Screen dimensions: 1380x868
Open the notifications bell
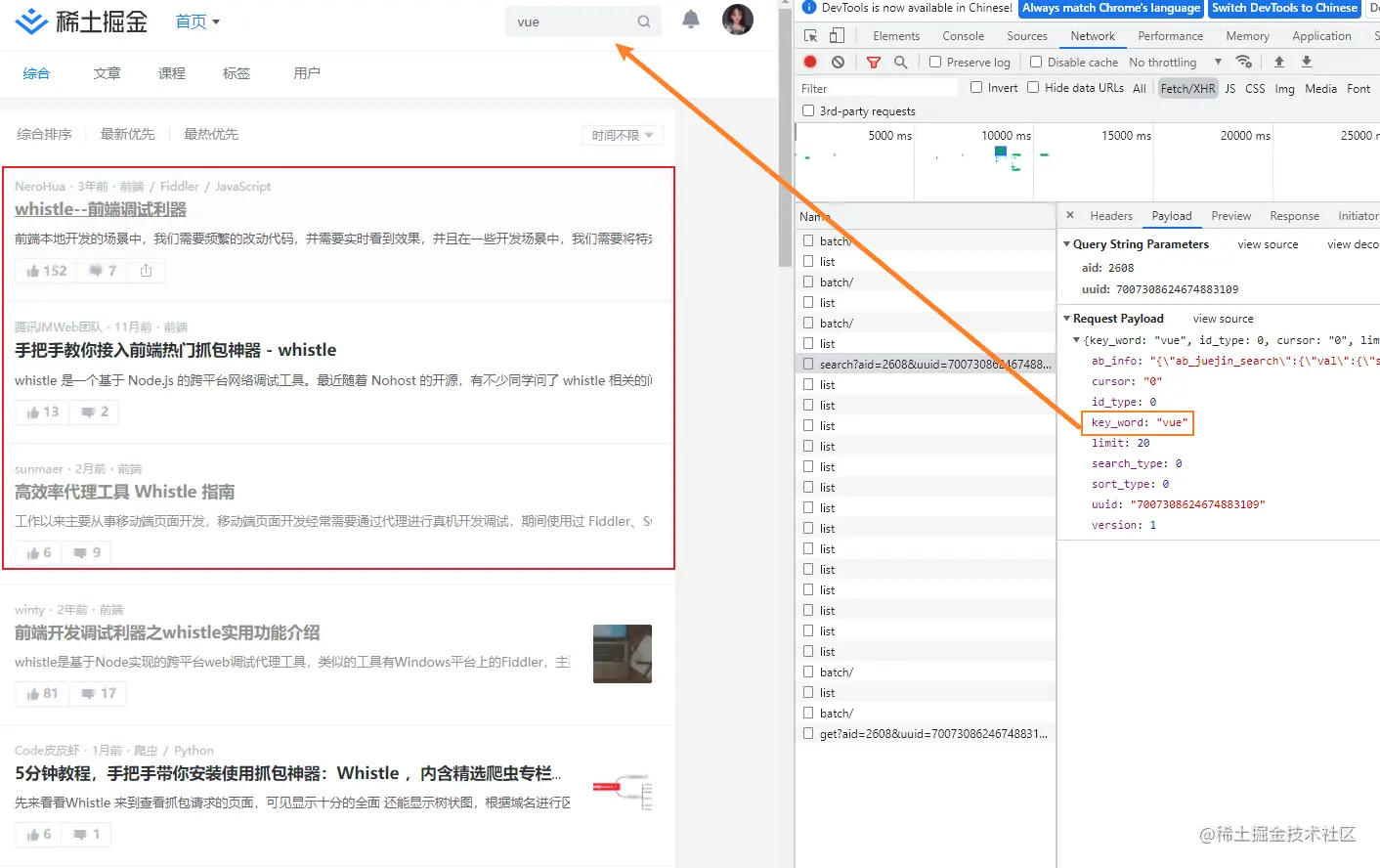tap(691, 20)
